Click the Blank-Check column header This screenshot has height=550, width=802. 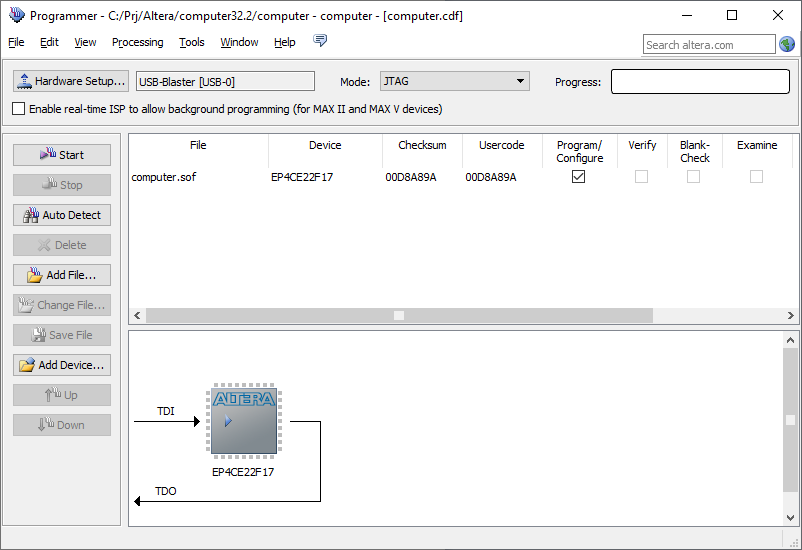pyautogui.click(x=695, y=151)
